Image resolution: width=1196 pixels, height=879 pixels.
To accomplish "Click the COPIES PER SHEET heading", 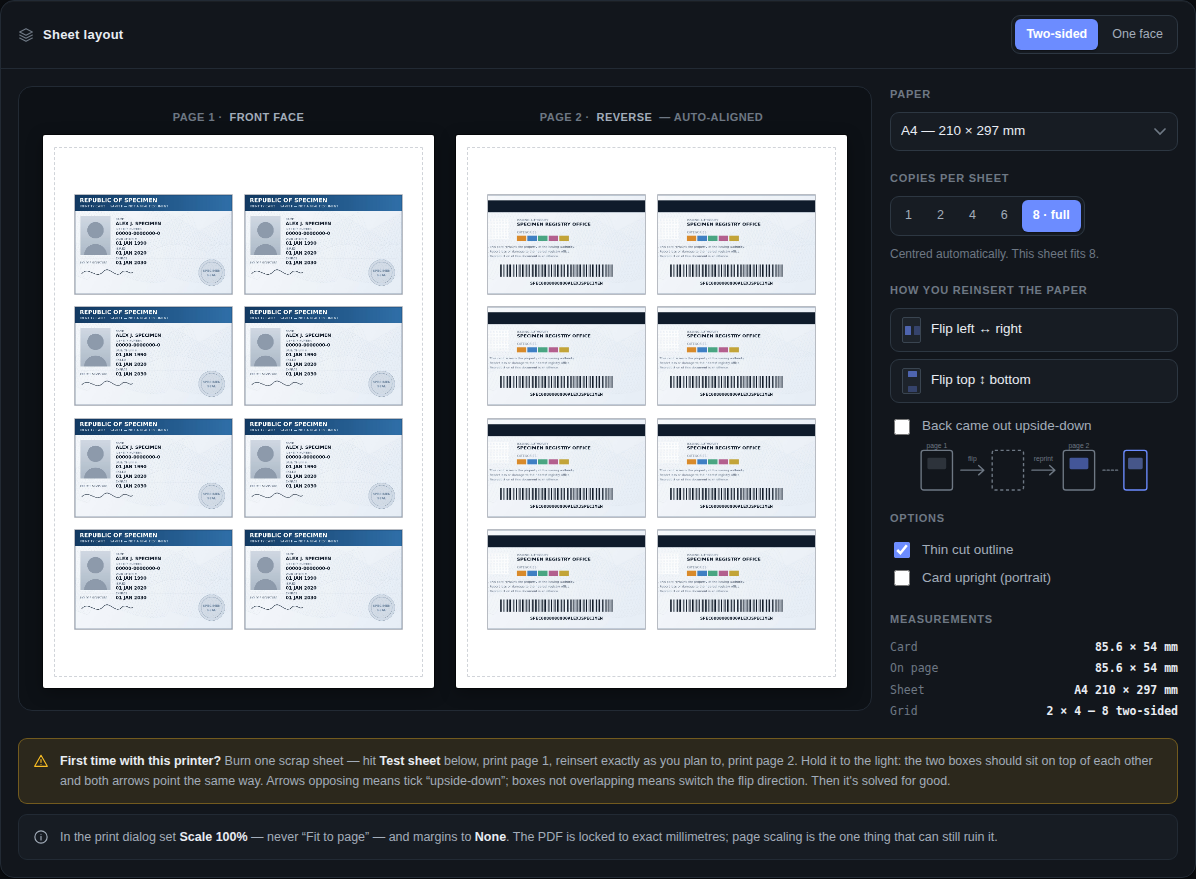I will 949,179.
